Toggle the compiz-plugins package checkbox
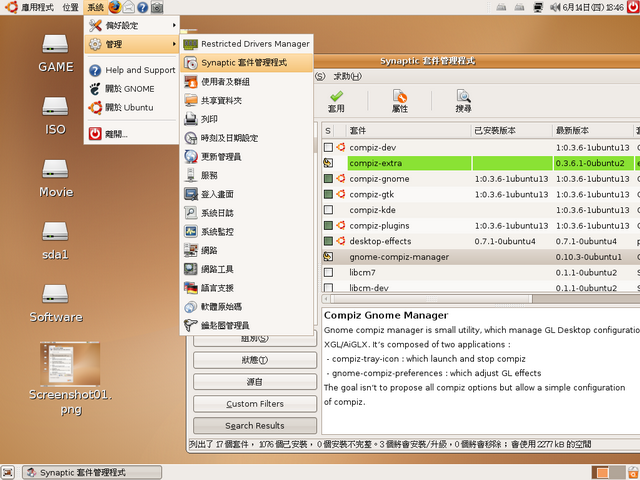640x480 pixels. pos(328,225)
